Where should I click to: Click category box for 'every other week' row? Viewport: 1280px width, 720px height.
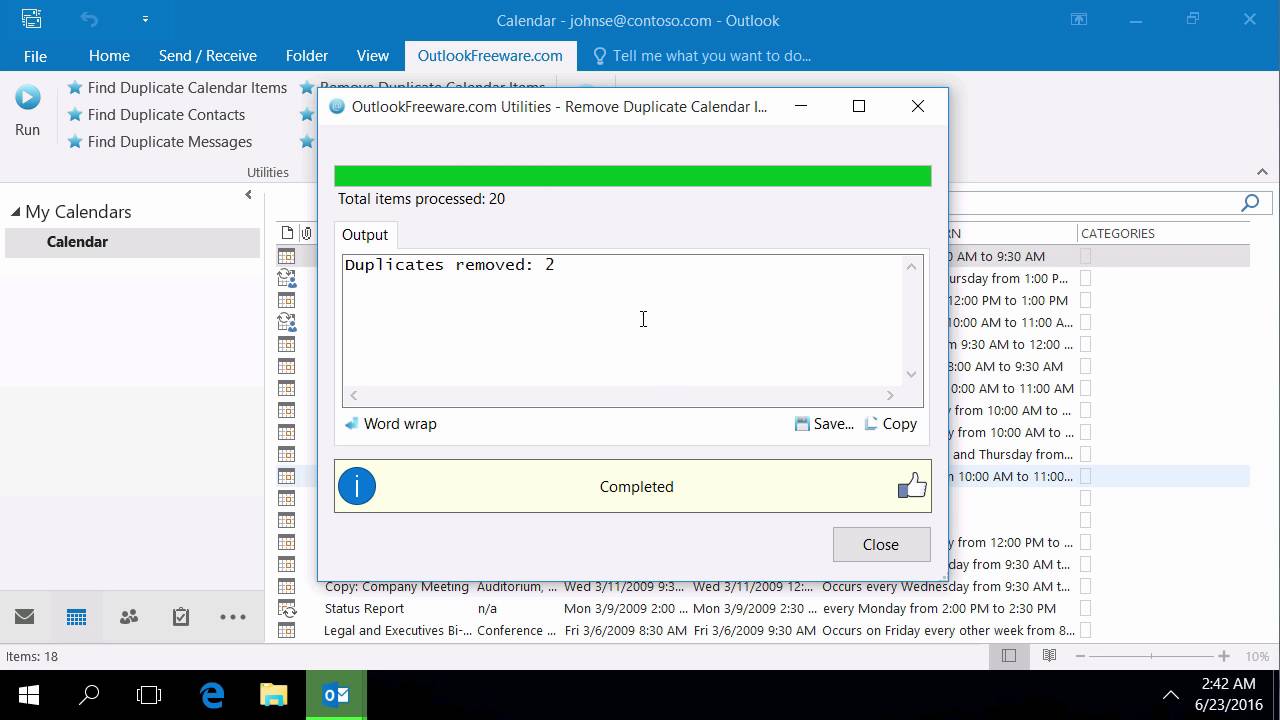coord(1086,630)
